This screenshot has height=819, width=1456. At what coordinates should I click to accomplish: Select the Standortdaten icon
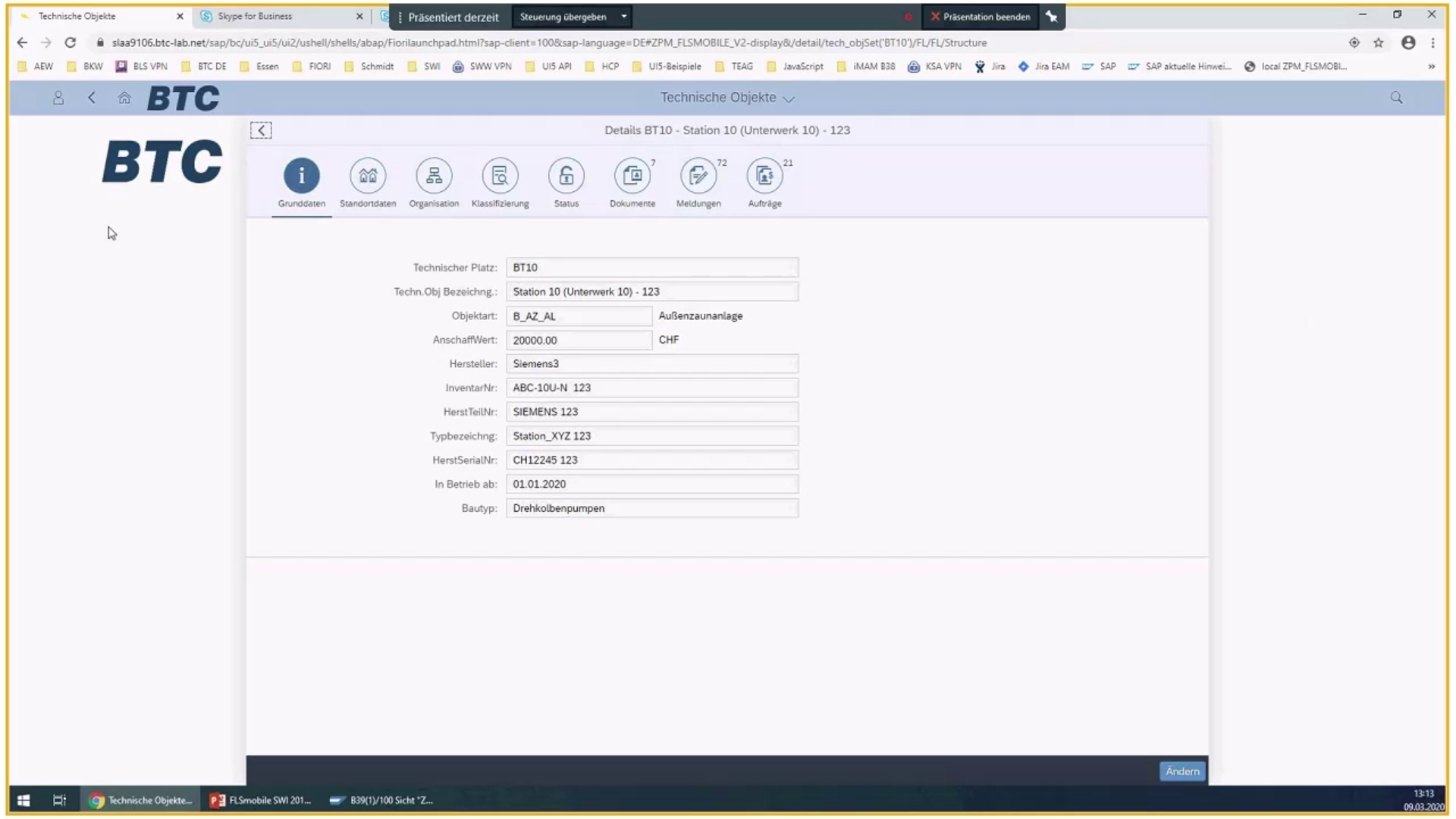(368, 176)
